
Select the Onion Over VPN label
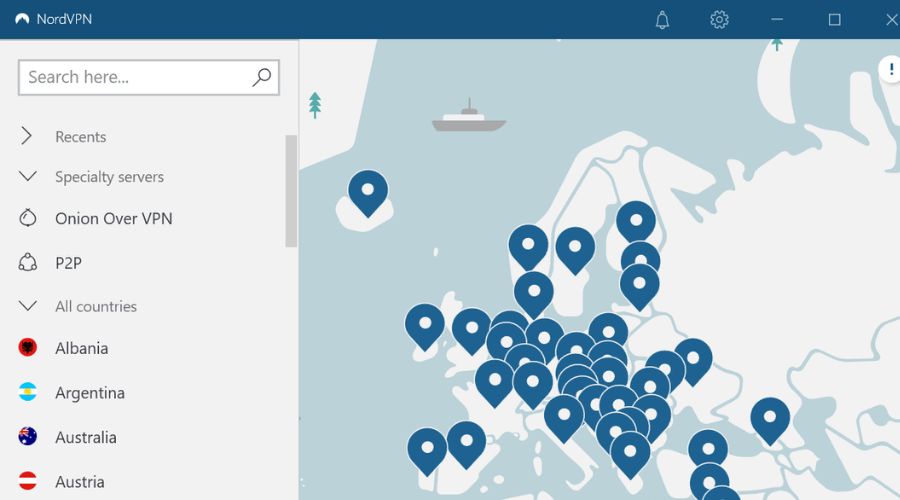coord(114,219)
